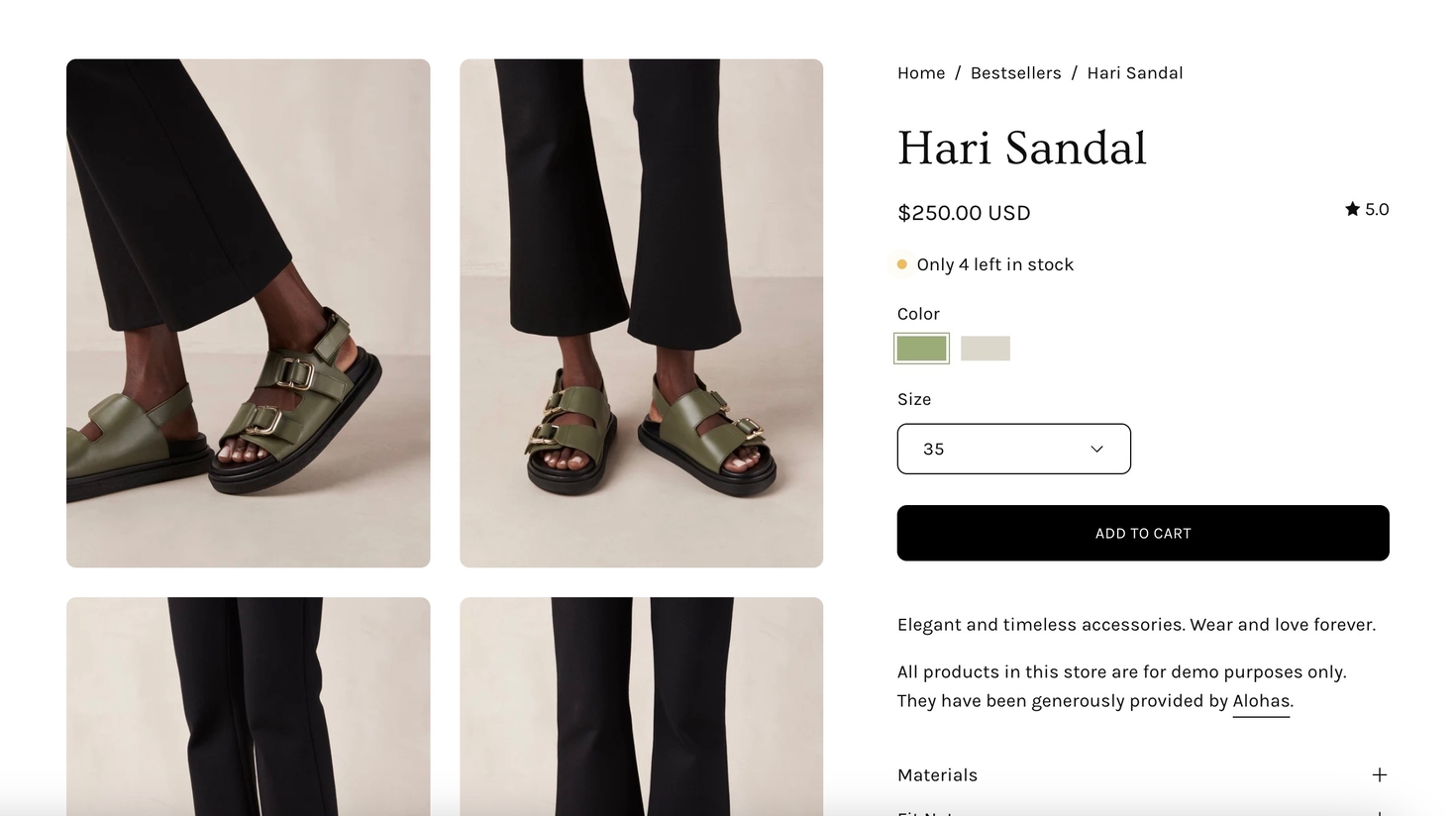Image resolution: width=1456 pixels, height=816 pixels.
Task: Open the bottom-left product image
Action: pos(248,705)
